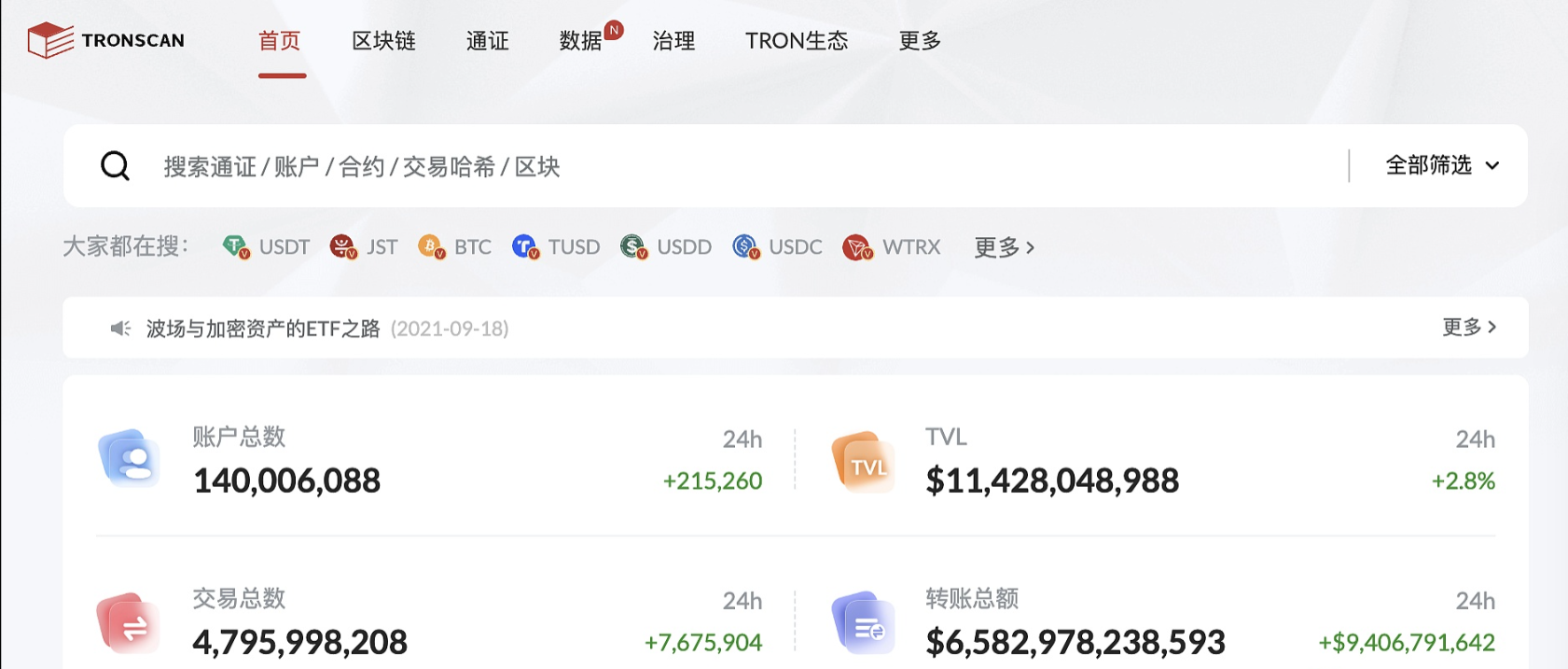Screen dimensions: 1568x669
Task: Select the USDT token icon
Action: tap(235, 247)
